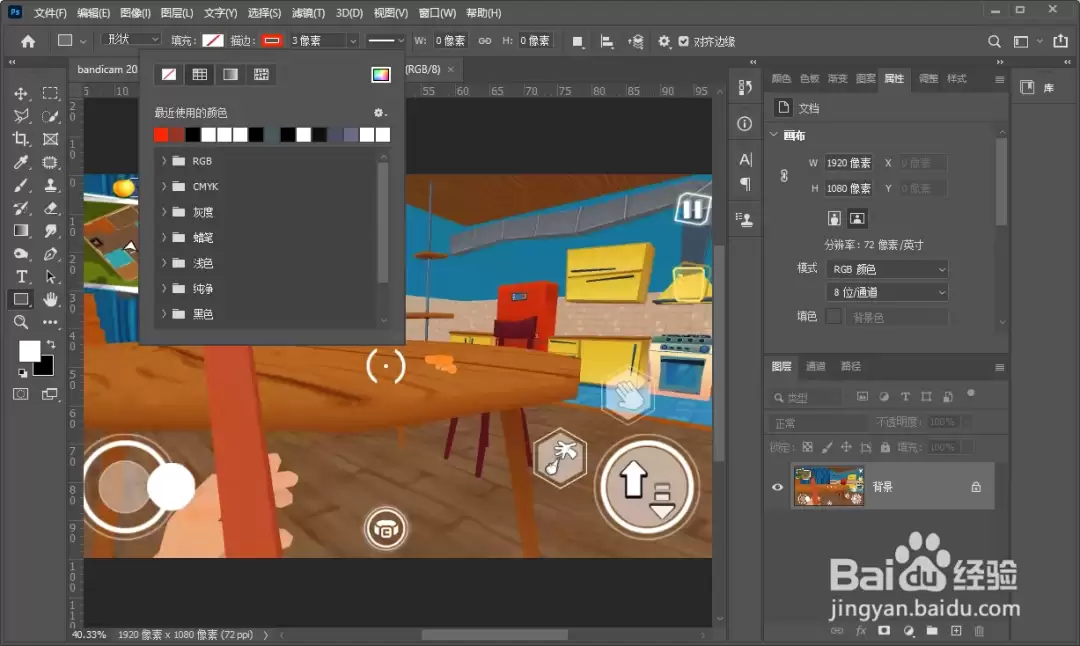Screen dimensions: 1080x646
Task: Expand the RGB swatch folder
Action: [x=164, y=160]
